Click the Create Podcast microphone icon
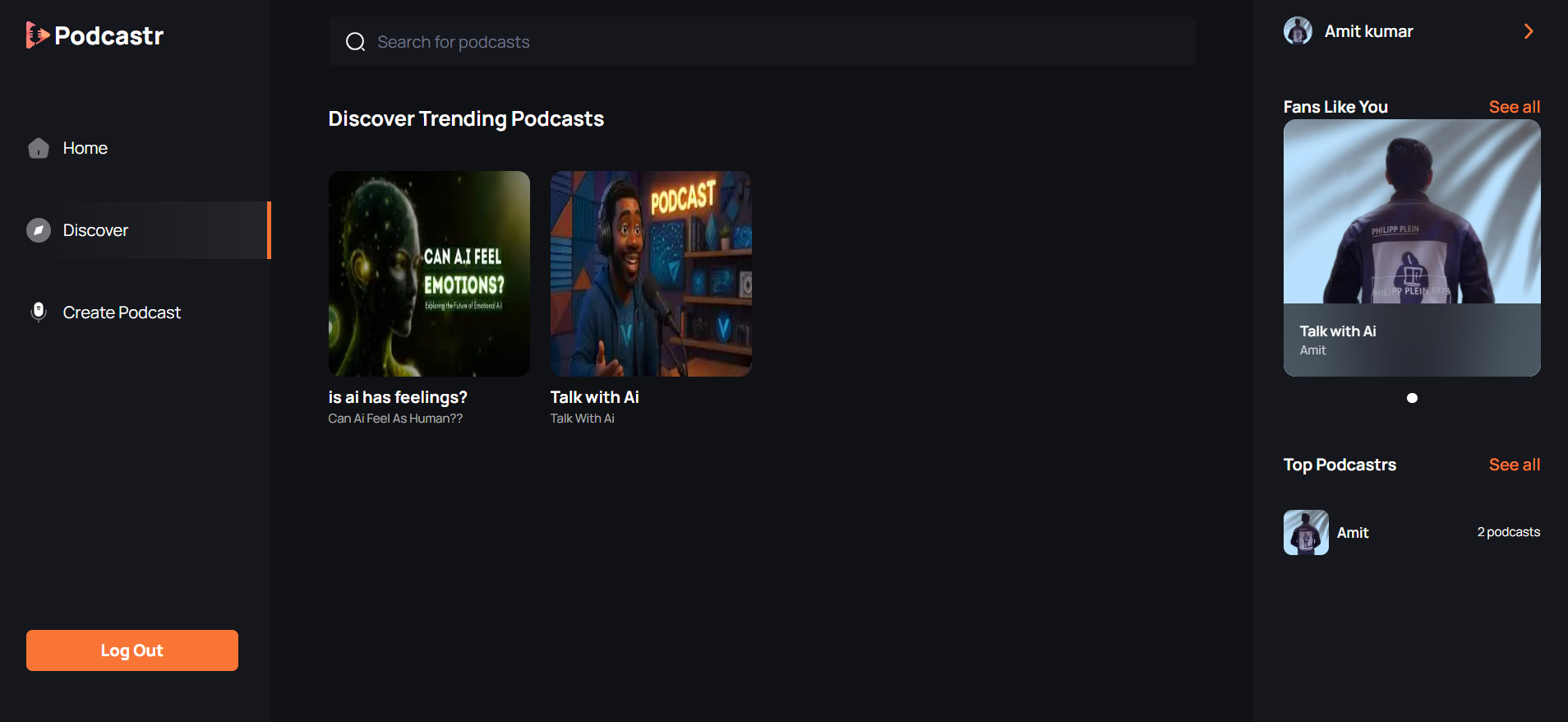This screenshot has height=722, width=1568. coord(39,312)
